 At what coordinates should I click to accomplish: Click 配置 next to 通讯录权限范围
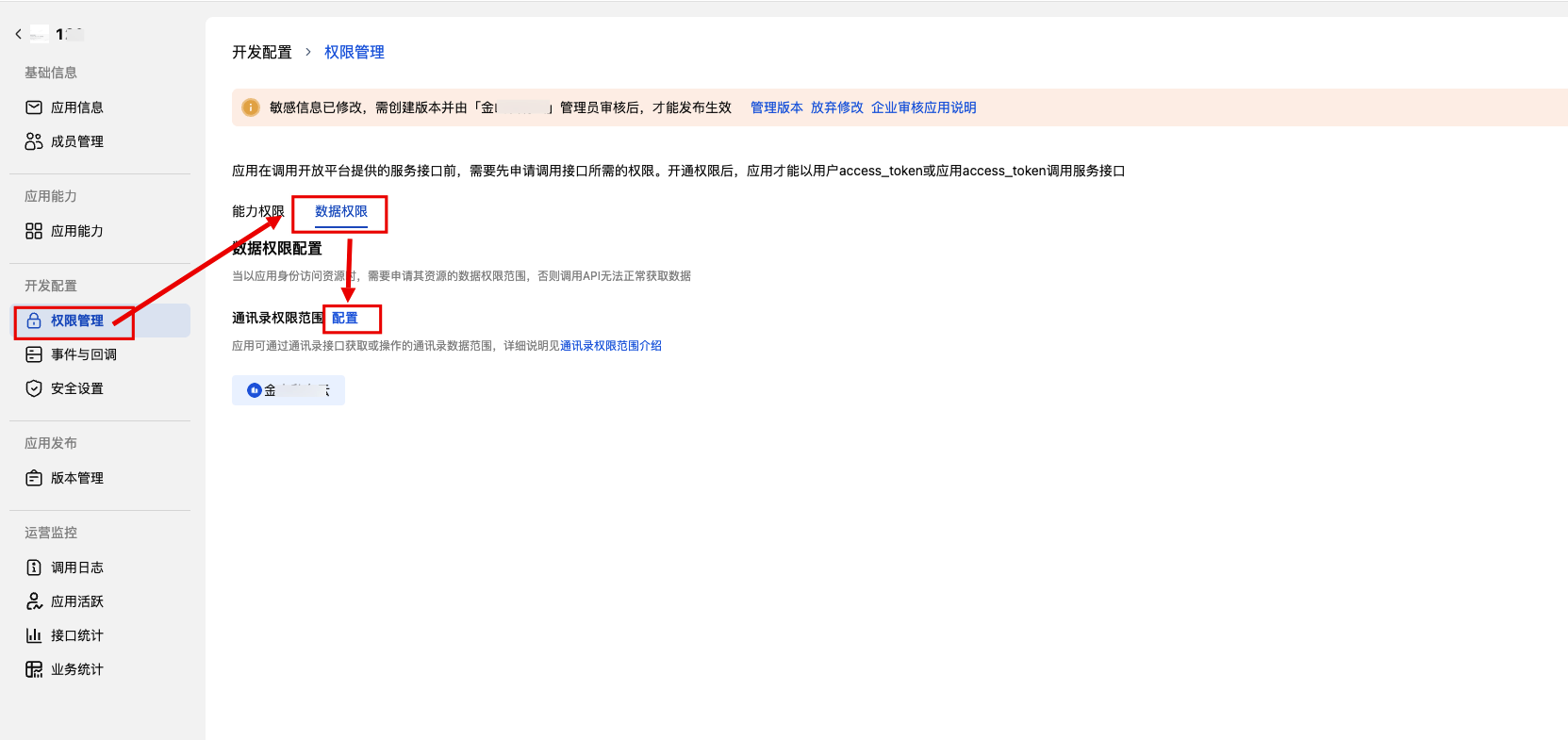pos(345,319)
